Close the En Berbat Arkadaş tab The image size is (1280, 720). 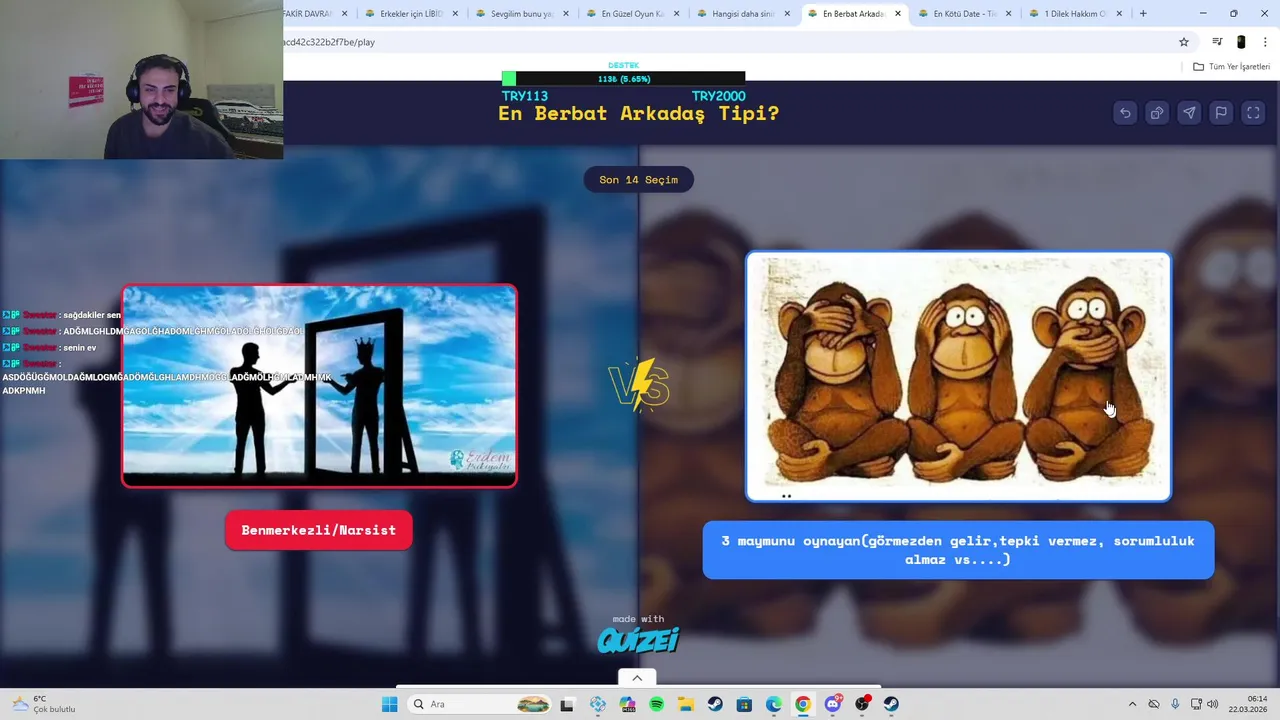pos(898,14)
